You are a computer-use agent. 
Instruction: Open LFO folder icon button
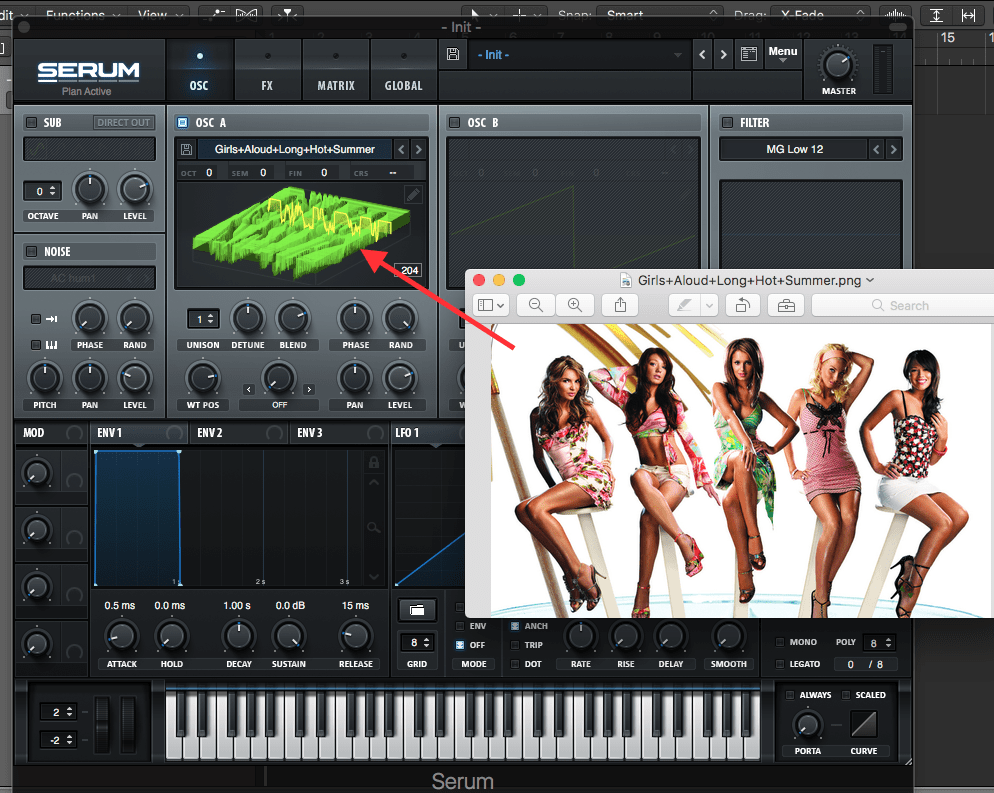click(416, 610)
